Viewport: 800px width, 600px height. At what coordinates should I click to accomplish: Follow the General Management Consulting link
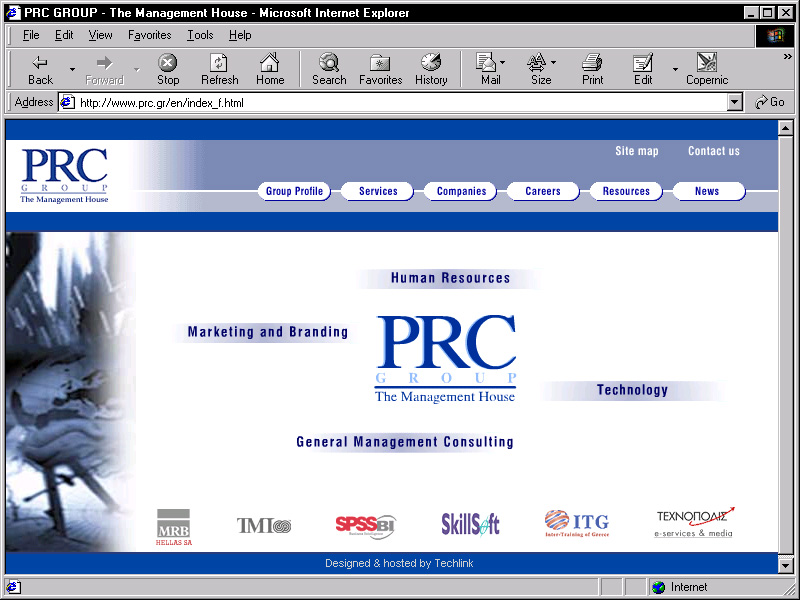point(405,442)
